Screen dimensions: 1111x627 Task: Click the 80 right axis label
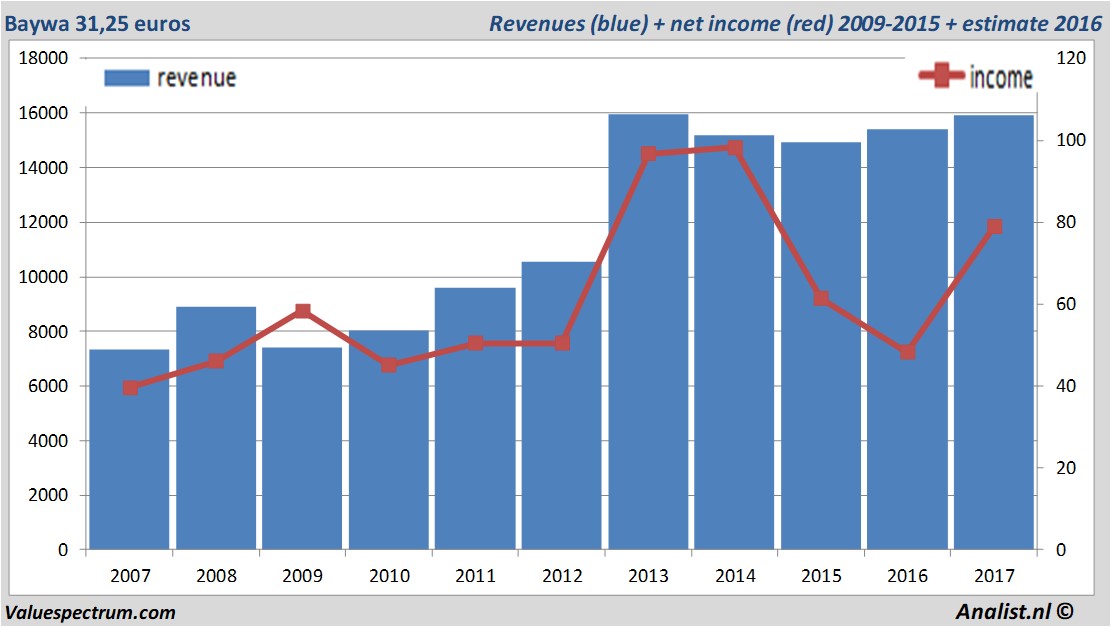[x=1066, y=222]
